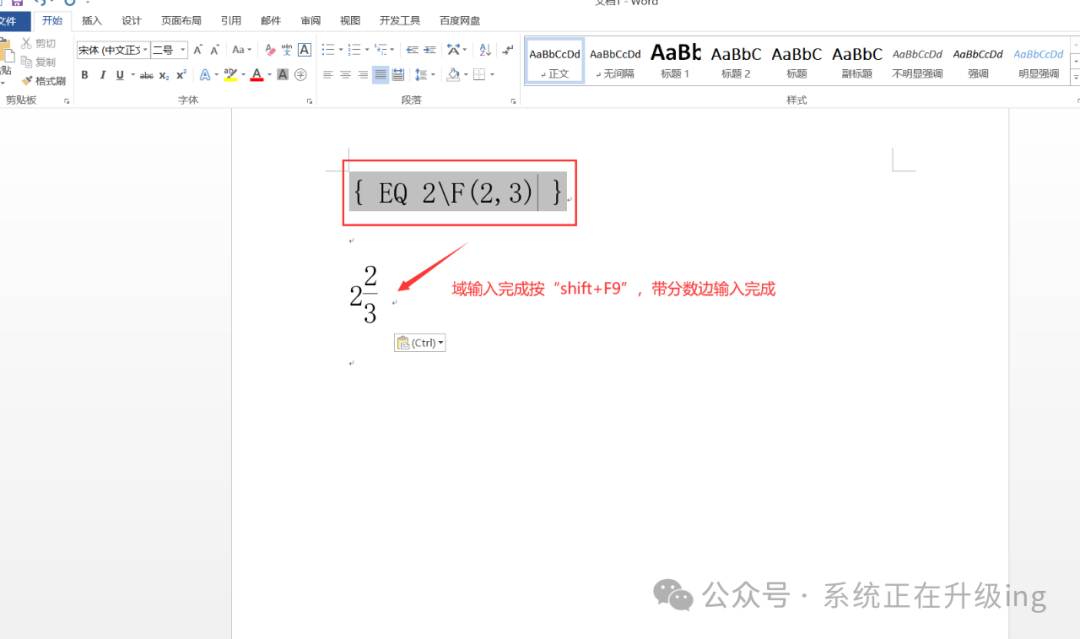Click the Cut (剪切) scissors button
Viewport: 1080px width, 639px height.
coord(38,43)
